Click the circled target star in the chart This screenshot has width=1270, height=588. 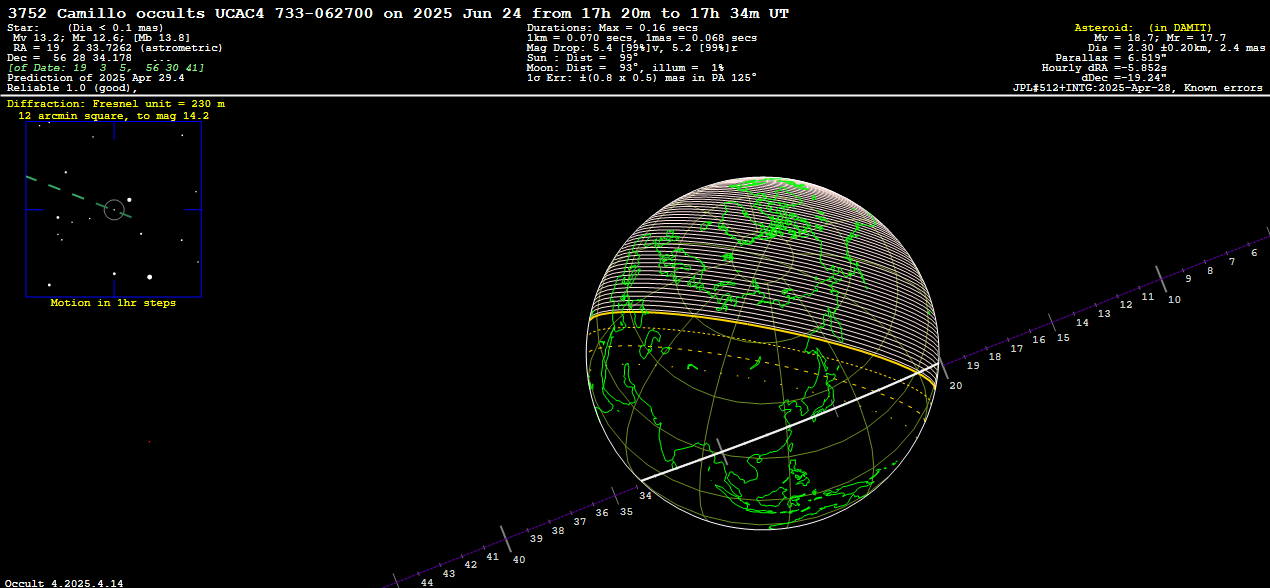click(114, 209)
